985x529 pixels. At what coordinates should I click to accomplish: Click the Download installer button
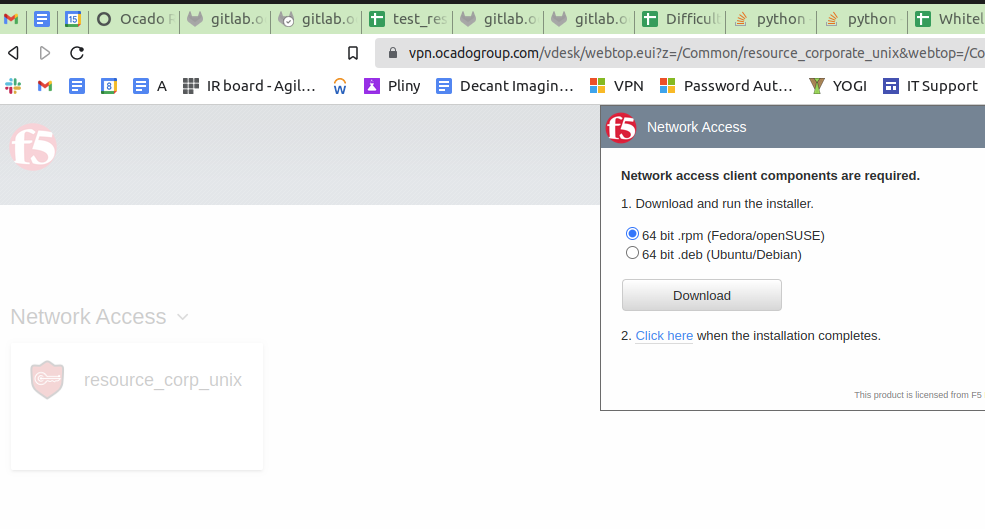[701, 295]
